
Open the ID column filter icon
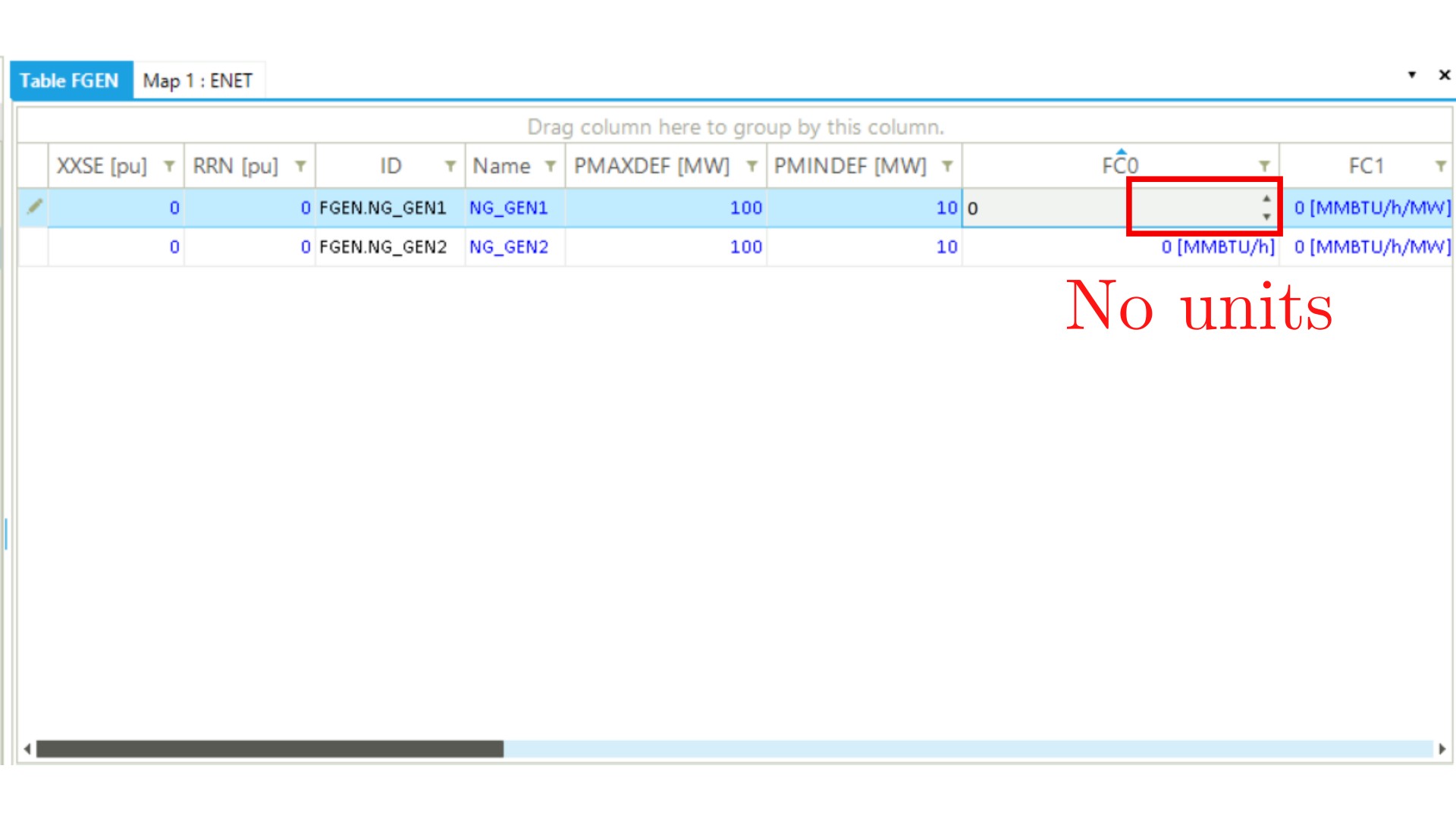450,166
